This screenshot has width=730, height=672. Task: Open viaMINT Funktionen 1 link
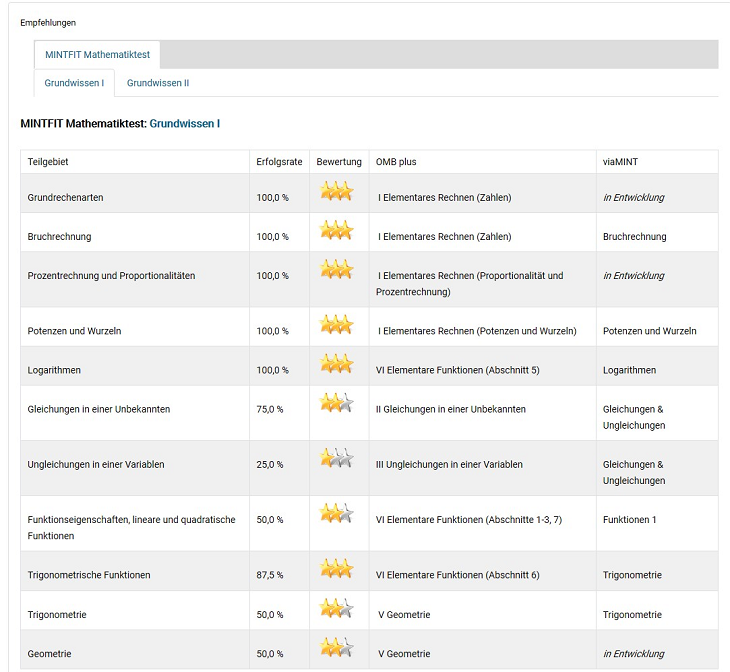click(629, 520)
